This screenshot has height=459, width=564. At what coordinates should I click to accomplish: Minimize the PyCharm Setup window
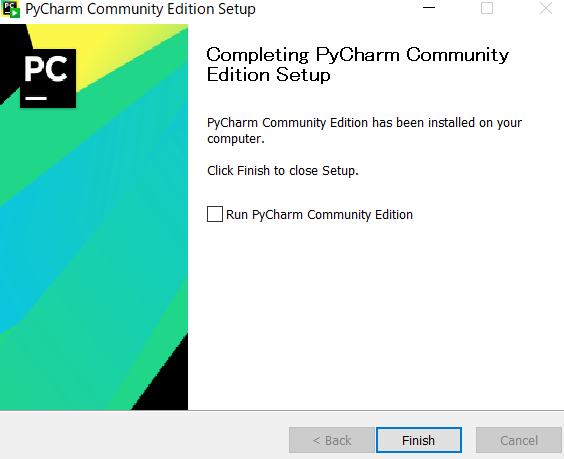(x=429, y=8)
